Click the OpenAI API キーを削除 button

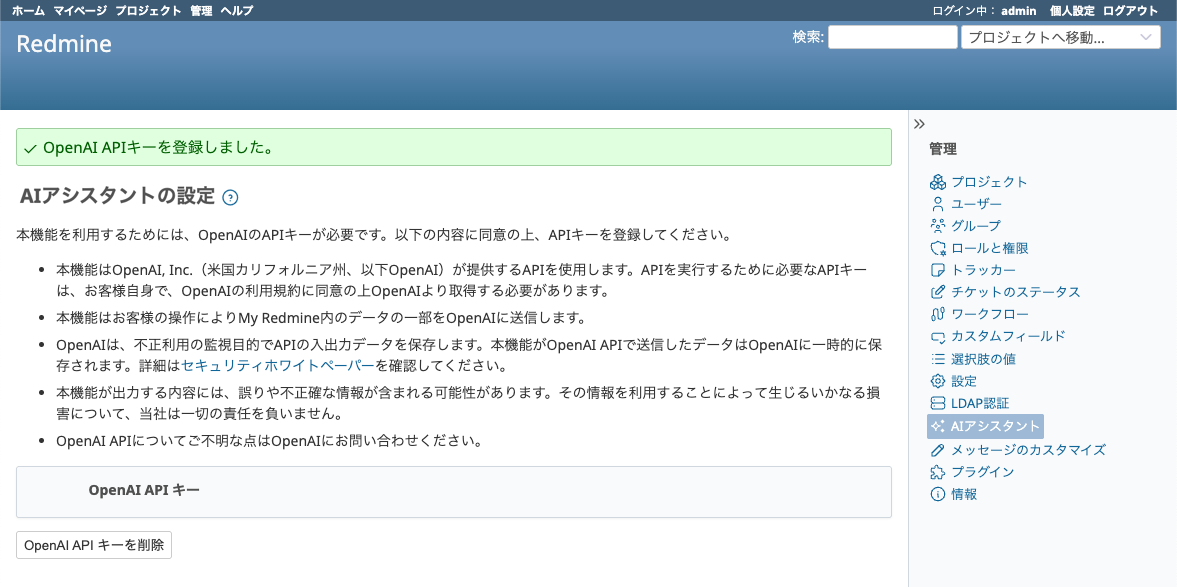point(94,545)
